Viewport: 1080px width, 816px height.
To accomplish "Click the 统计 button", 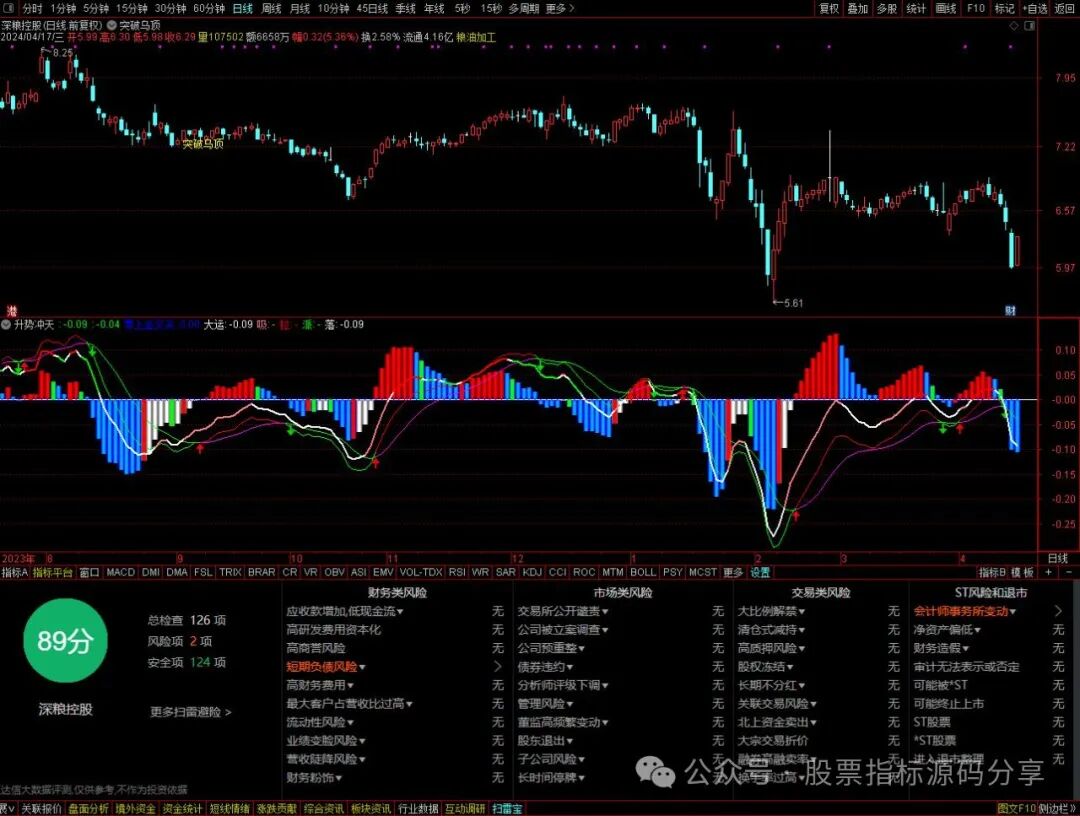I will click(x=916, y=8).
